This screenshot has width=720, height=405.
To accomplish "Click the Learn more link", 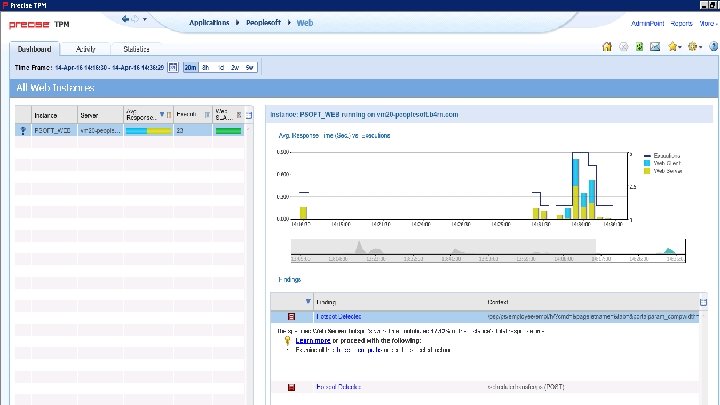I will pos(313,341).
